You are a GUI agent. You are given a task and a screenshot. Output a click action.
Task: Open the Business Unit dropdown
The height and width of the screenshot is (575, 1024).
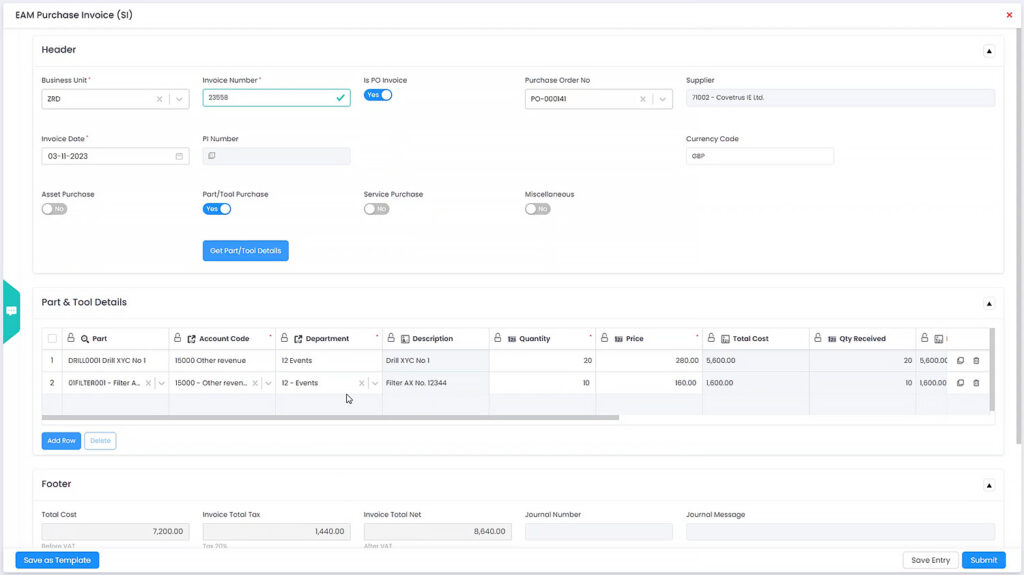[179, 99]
